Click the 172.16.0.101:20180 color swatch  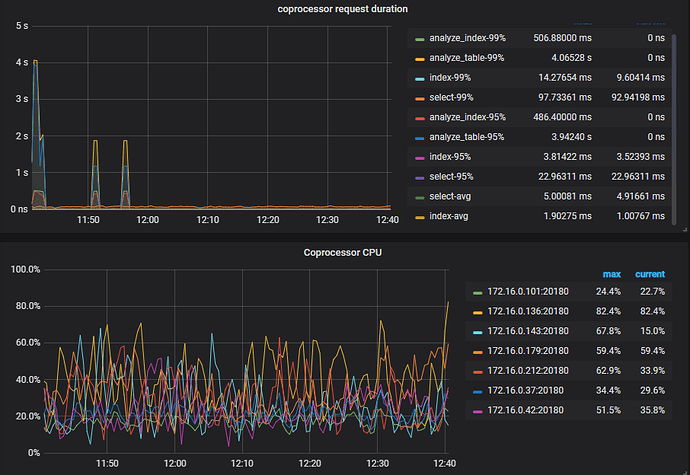coord(477,292)
